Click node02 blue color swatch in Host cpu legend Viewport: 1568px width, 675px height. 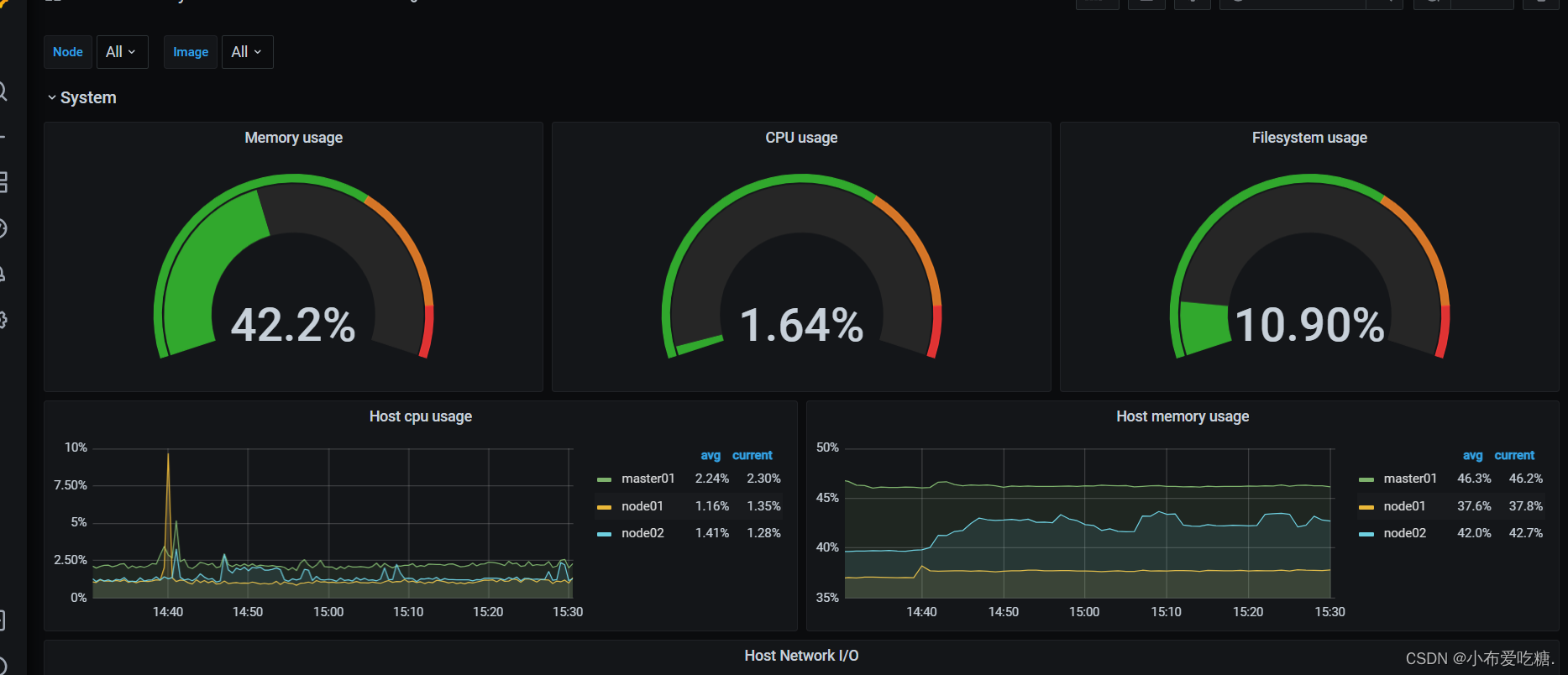tap(604, 534)
